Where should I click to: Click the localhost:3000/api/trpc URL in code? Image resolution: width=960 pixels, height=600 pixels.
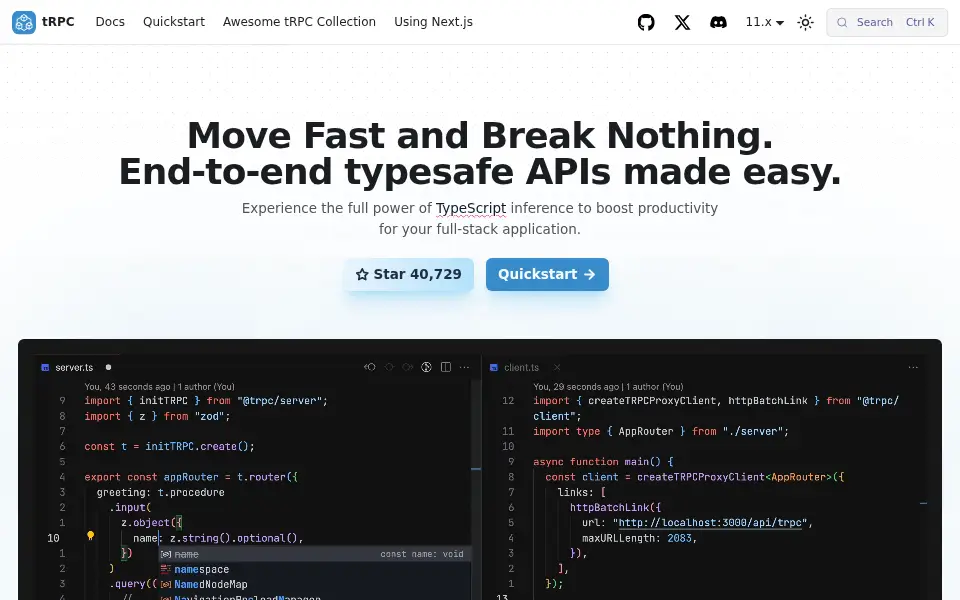click(x=710, y=523)
